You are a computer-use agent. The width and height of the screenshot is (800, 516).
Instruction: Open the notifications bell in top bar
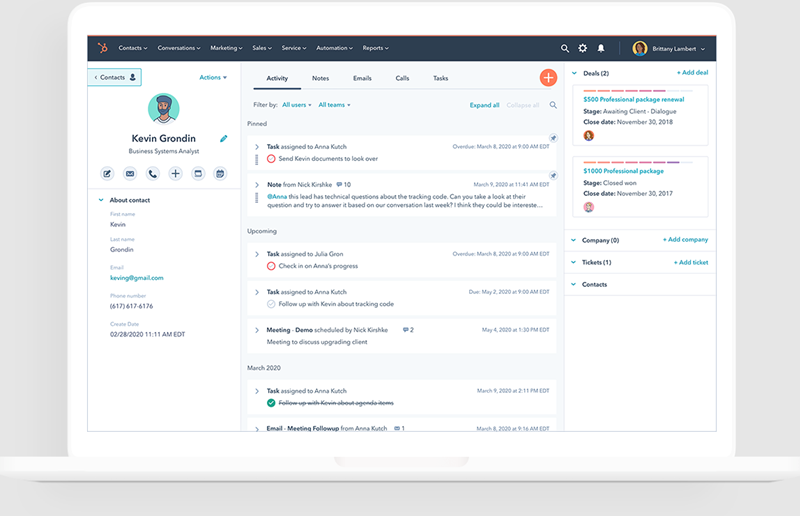click(601, 48)
